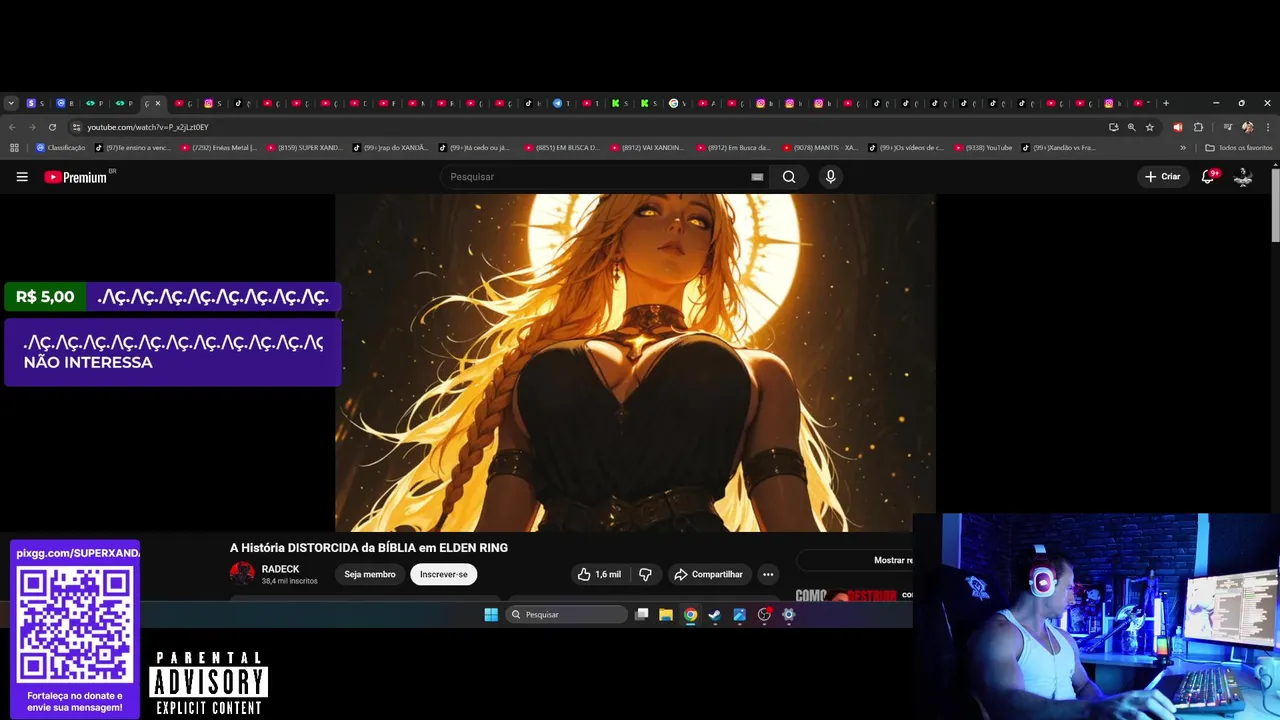Open OBS Studio from the taskbar
This screenshot has height=720, width=1280.
[x=764, y=615]
